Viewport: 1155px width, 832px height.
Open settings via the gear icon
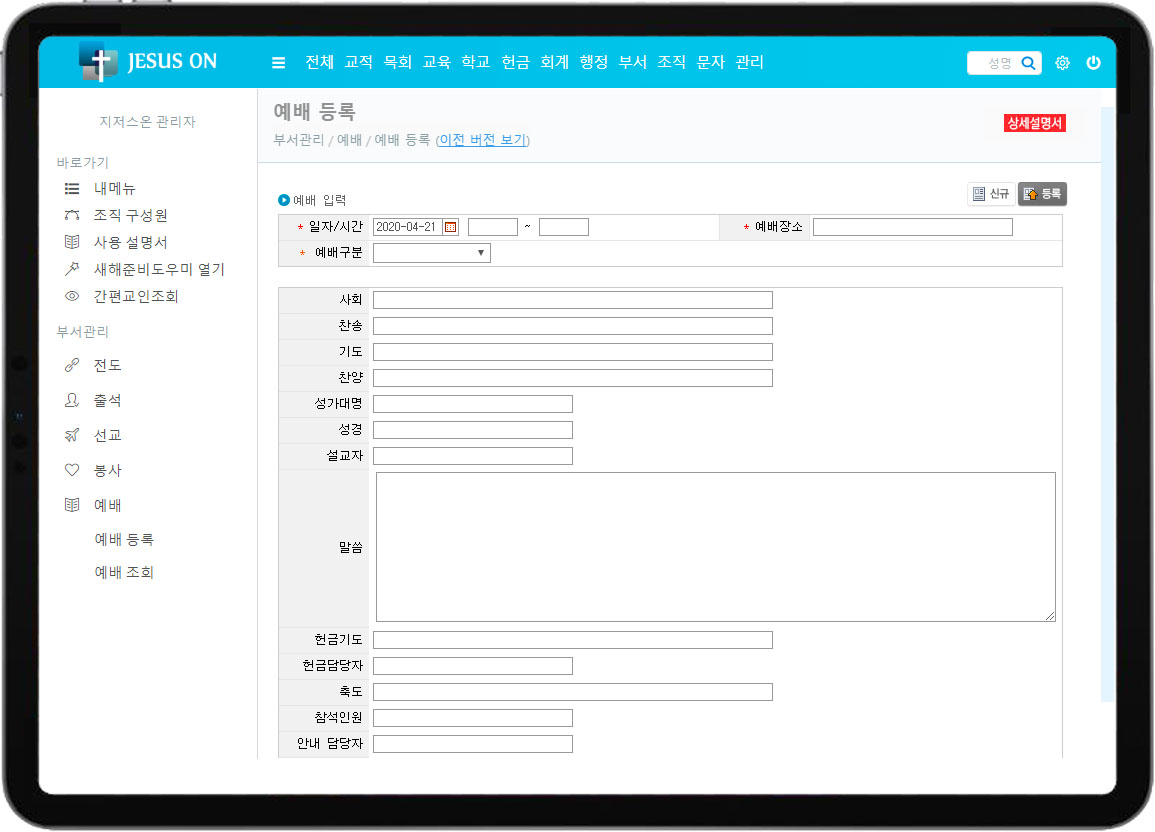(1062, 63)
